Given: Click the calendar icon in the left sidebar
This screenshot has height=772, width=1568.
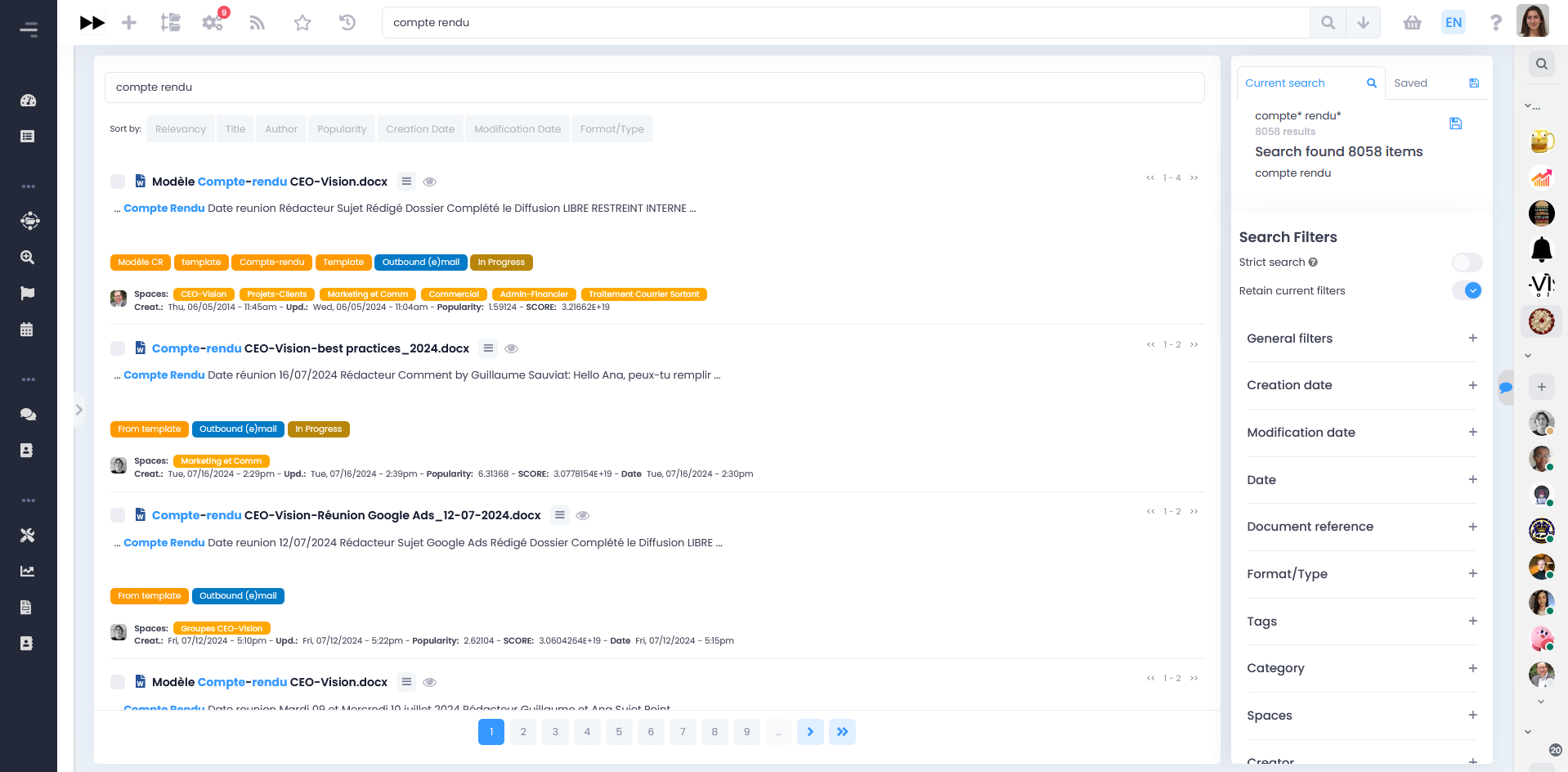Looking at the screenshot, I should click(28, 329).
